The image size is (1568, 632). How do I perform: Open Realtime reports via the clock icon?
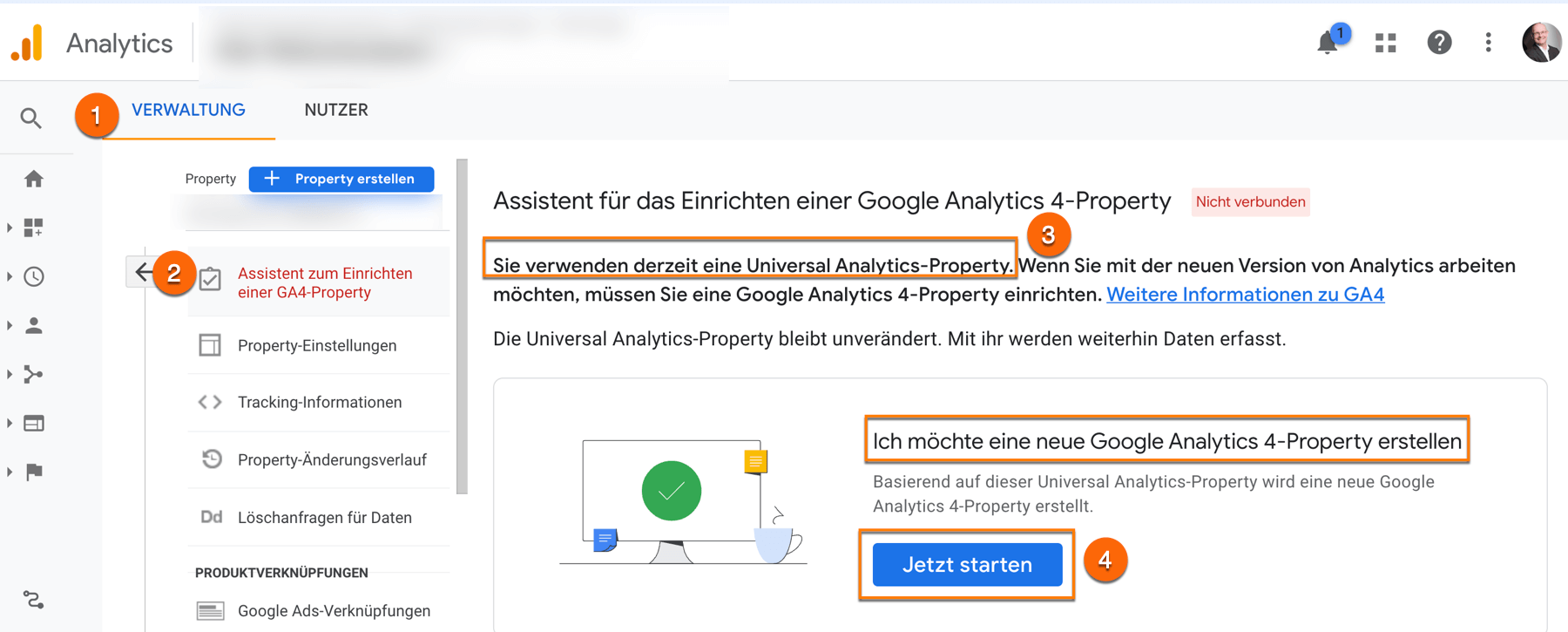point(34,276)
